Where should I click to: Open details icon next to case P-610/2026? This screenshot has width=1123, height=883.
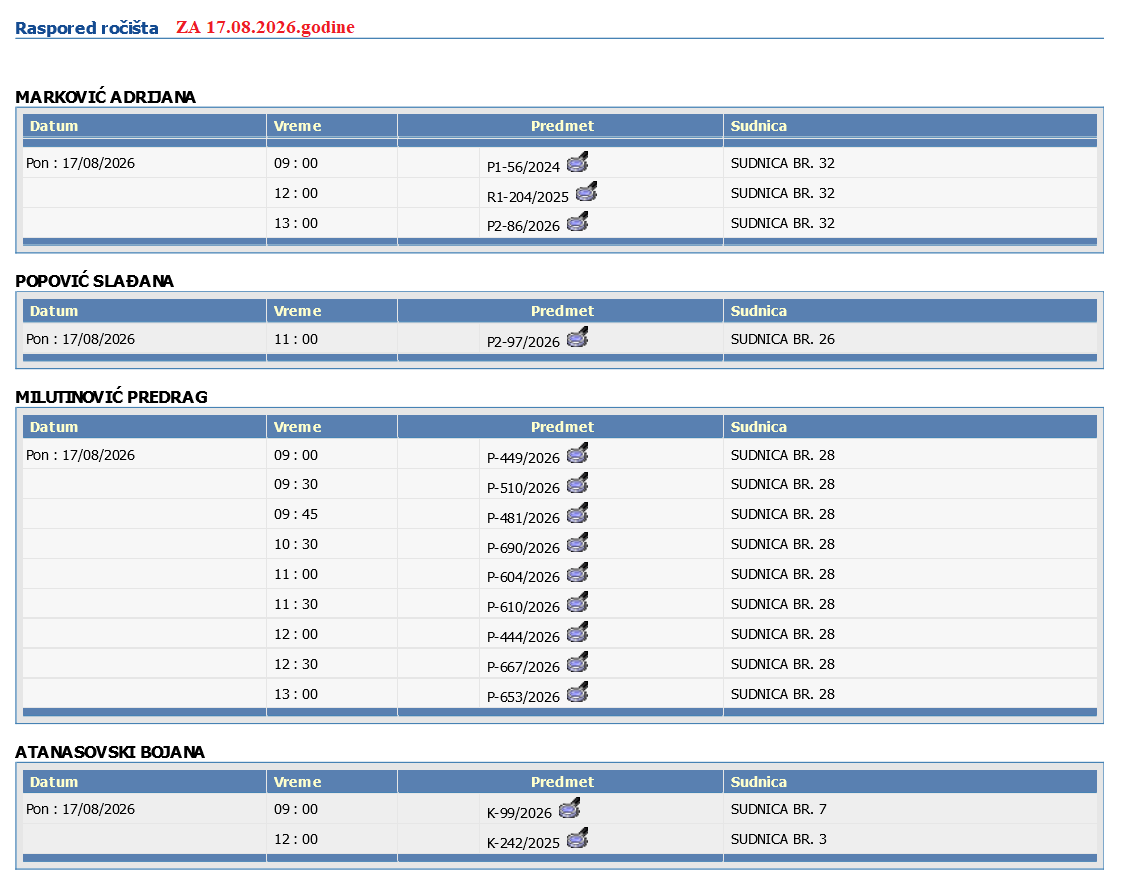click(577, 603)
